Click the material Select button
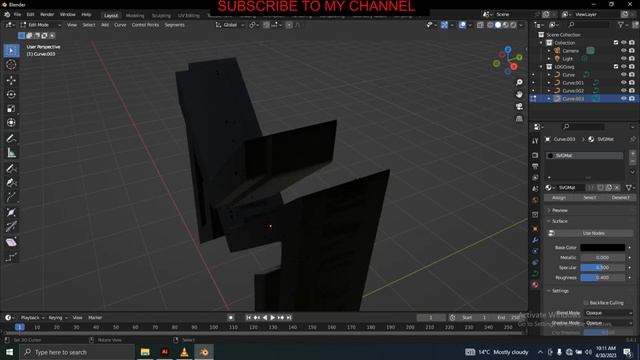This screenshot has width=640, height=360. click(589, 198)
